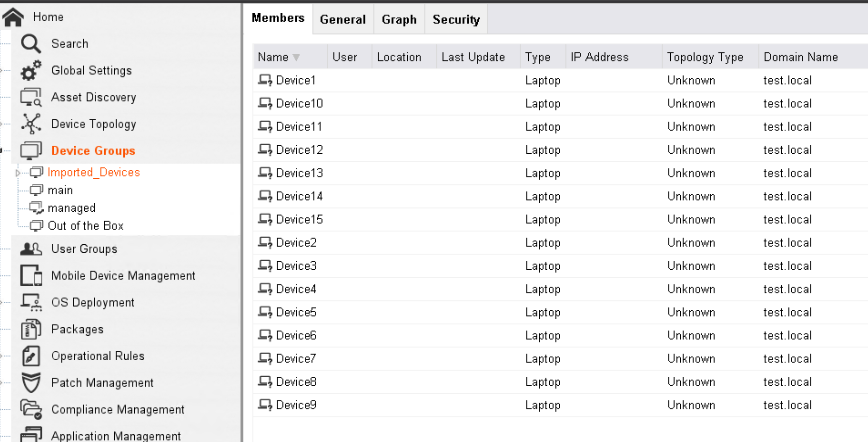This screenshot has height=442, width=868.
Task: Switch to the General tab
Action: pos(342,20)
